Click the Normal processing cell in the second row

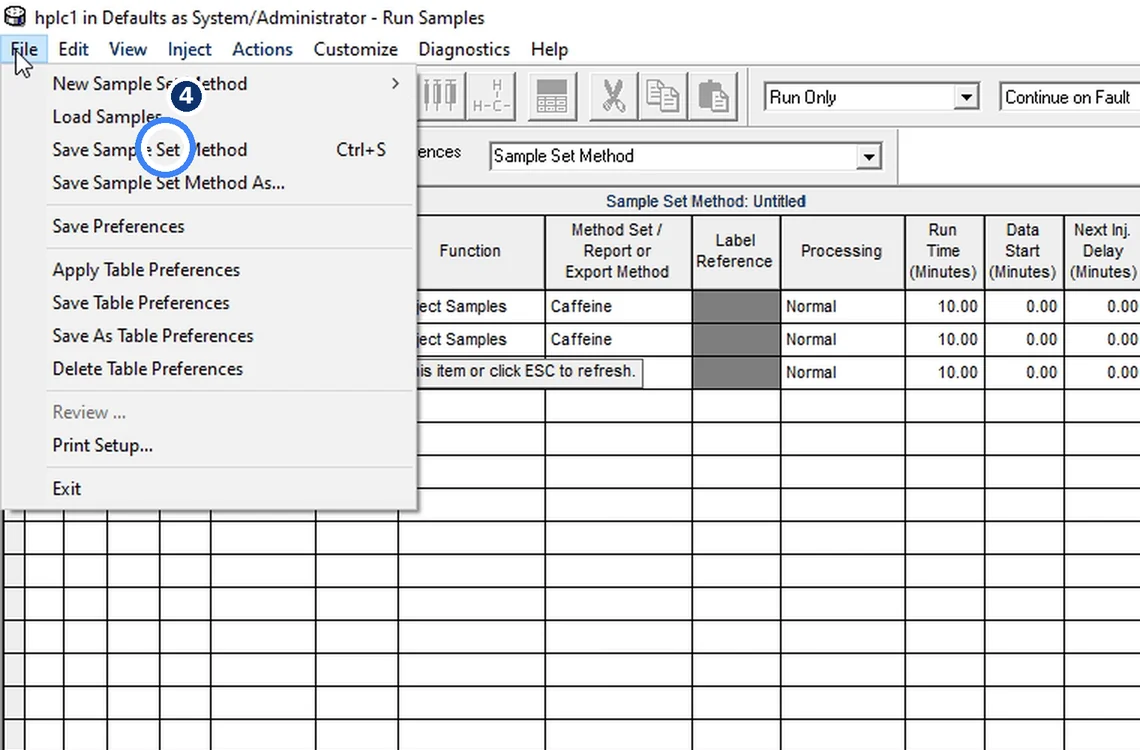[x=842, y=339]
